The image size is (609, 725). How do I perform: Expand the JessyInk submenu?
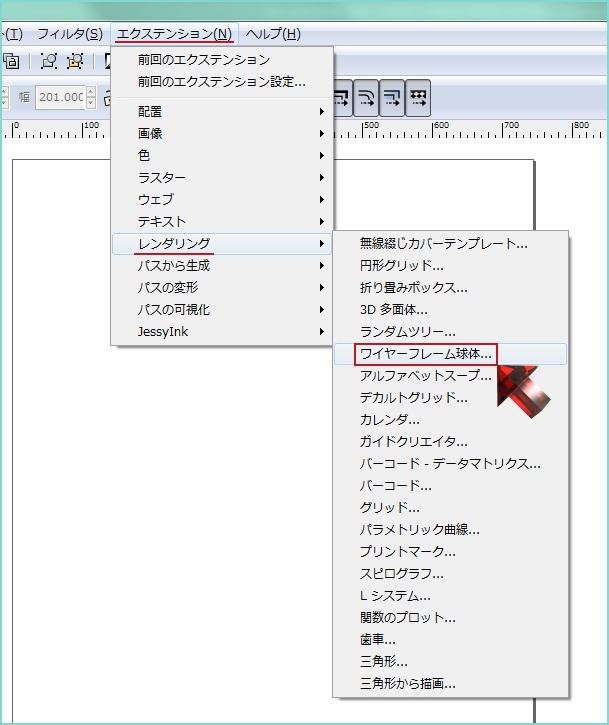coord(221,332)
